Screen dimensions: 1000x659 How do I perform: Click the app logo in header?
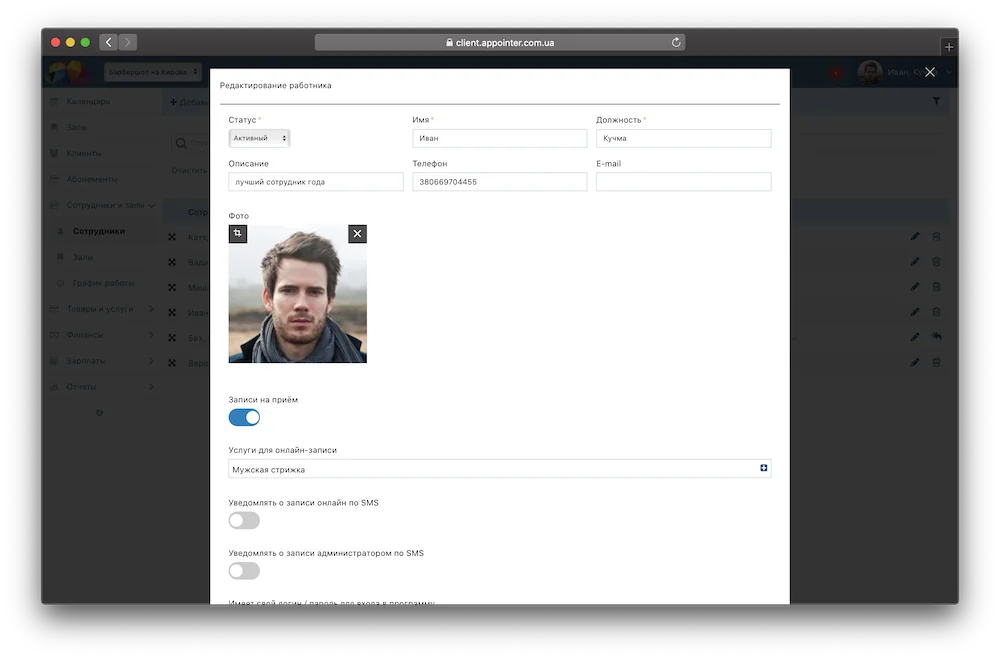67,72
